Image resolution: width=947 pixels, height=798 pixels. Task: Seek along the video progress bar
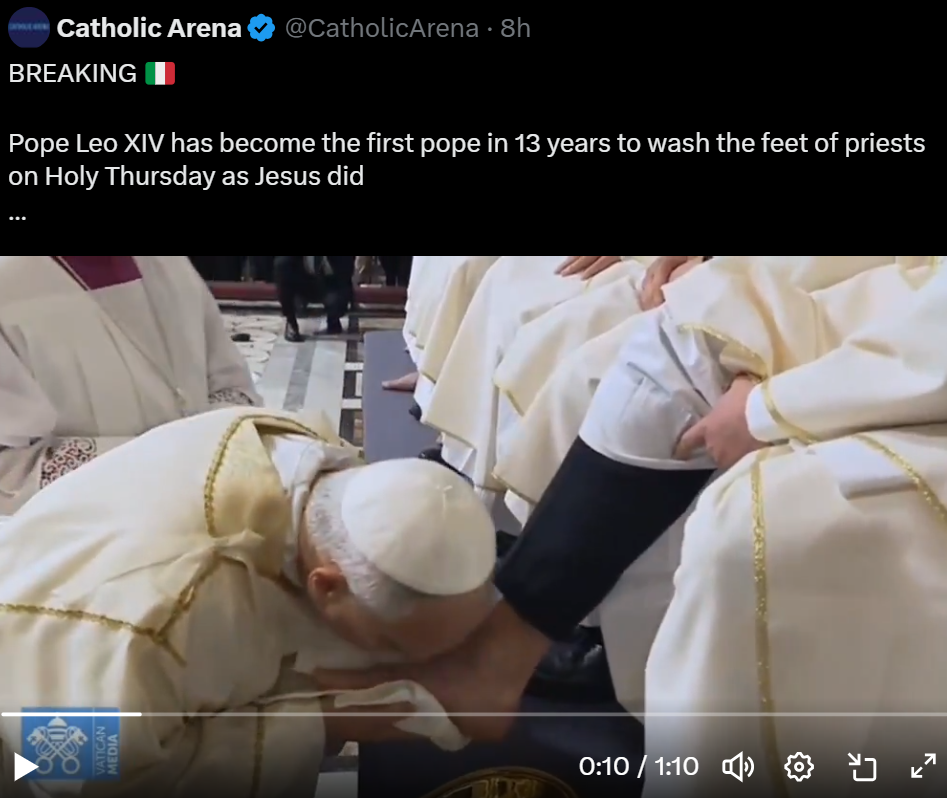click(x=474, y=714)
